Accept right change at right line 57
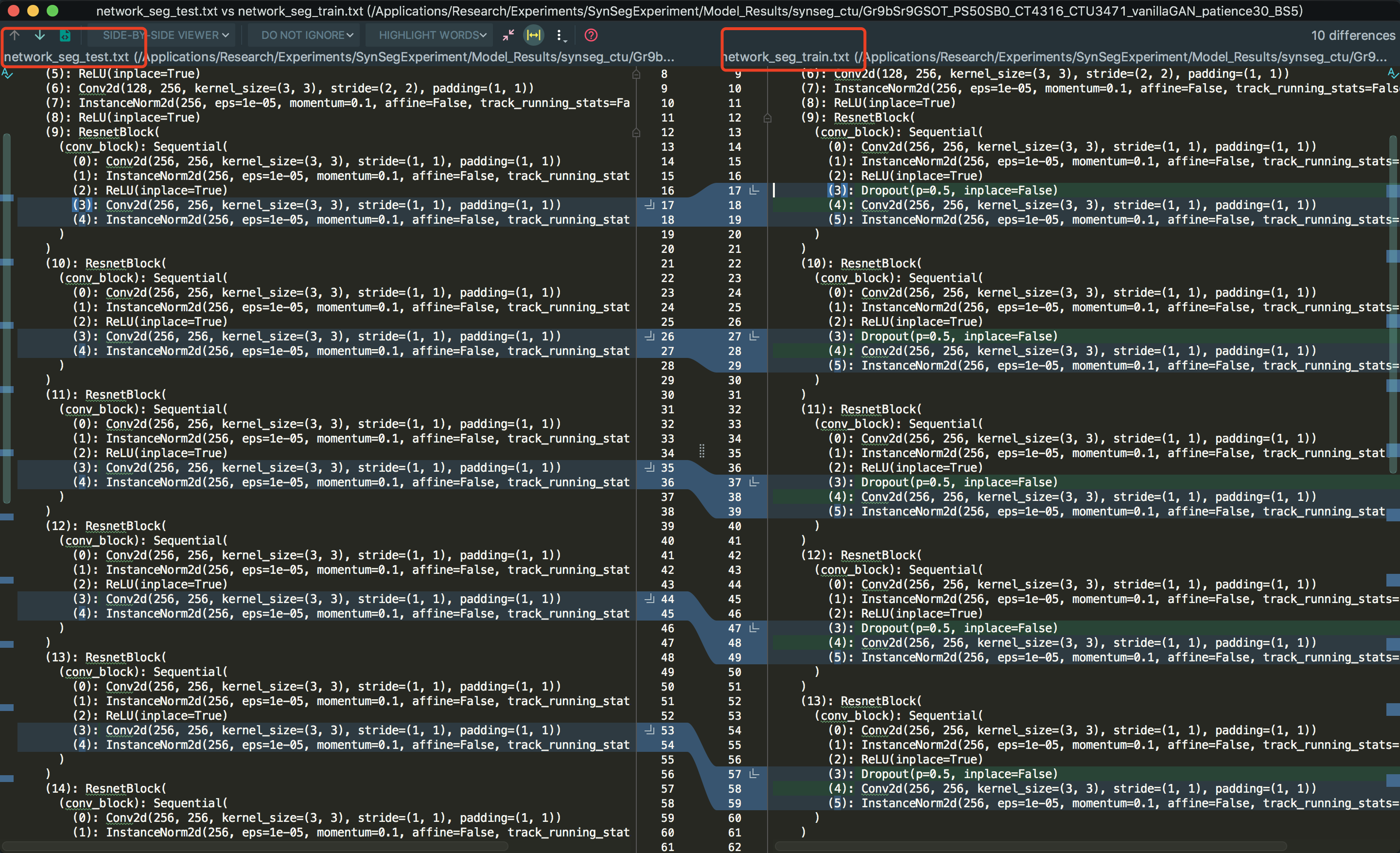This screenshot has height=853, width=1400. pos(754,773)
